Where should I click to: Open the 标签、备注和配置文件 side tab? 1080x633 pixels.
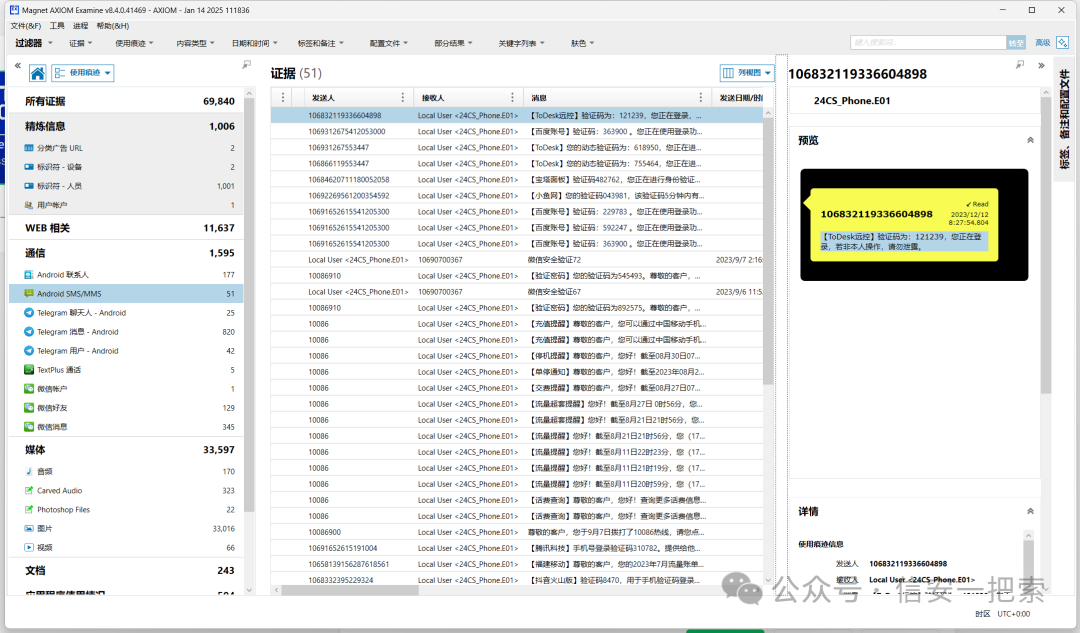[x=1064, y=119]
